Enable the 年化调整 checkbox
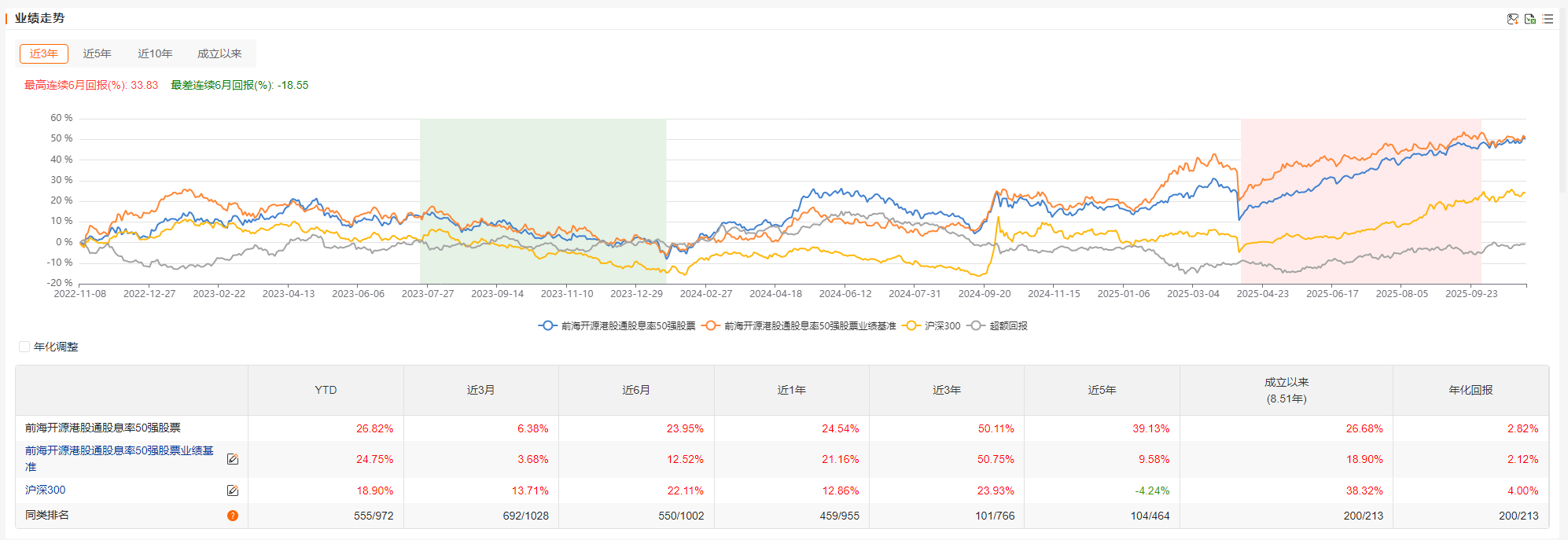Viewport: 1568px width, 540px height. [24, 347]
